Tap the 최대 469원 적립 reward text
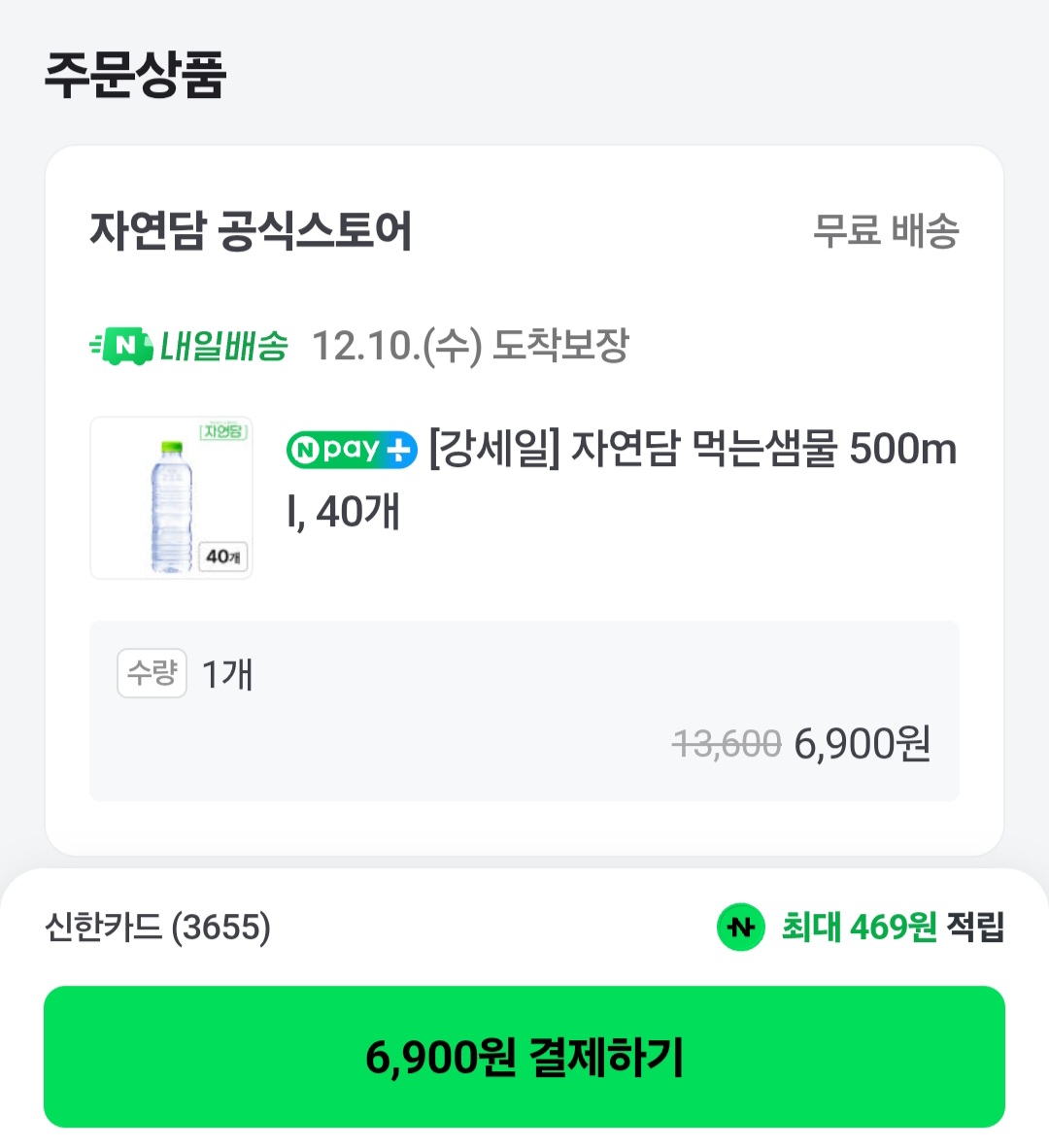Viewport: 1049px width, 1148px height. point(859,927)
